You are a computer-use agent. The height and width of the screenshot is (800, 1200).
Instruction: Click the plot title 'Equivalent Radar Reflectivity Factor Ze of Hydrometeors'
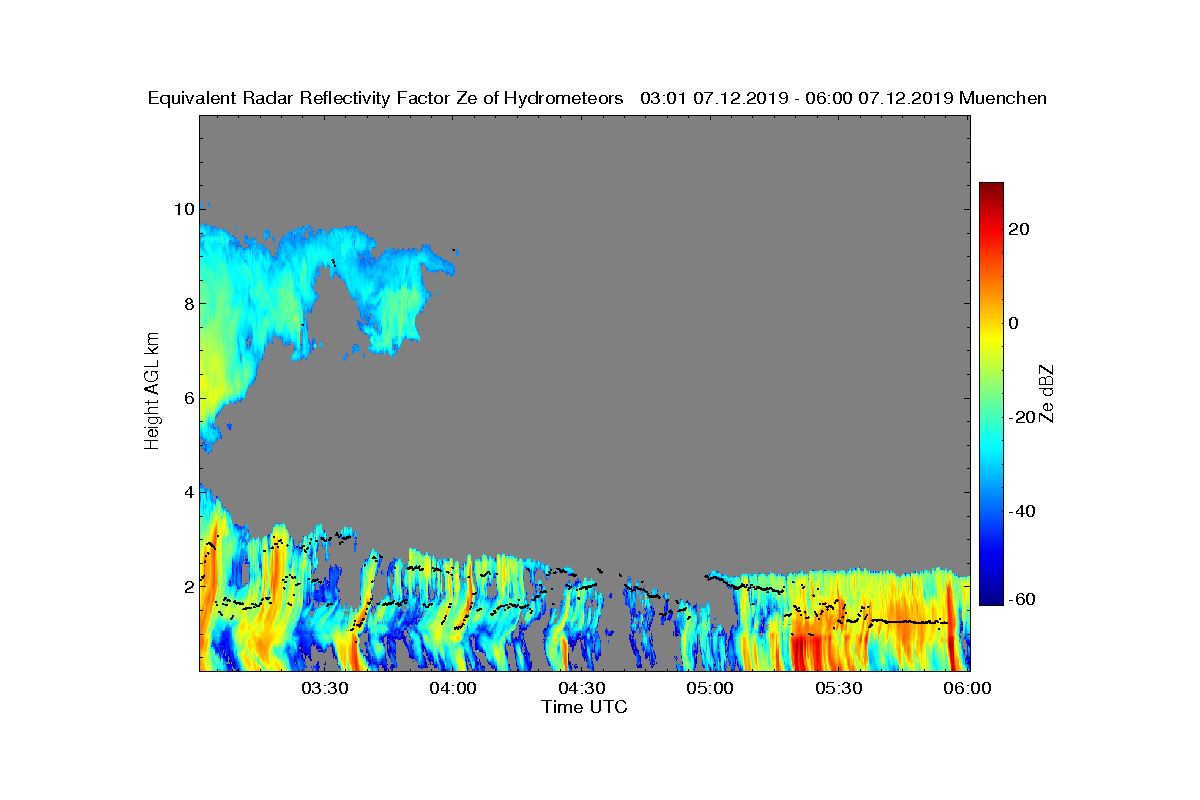point(385,98)
